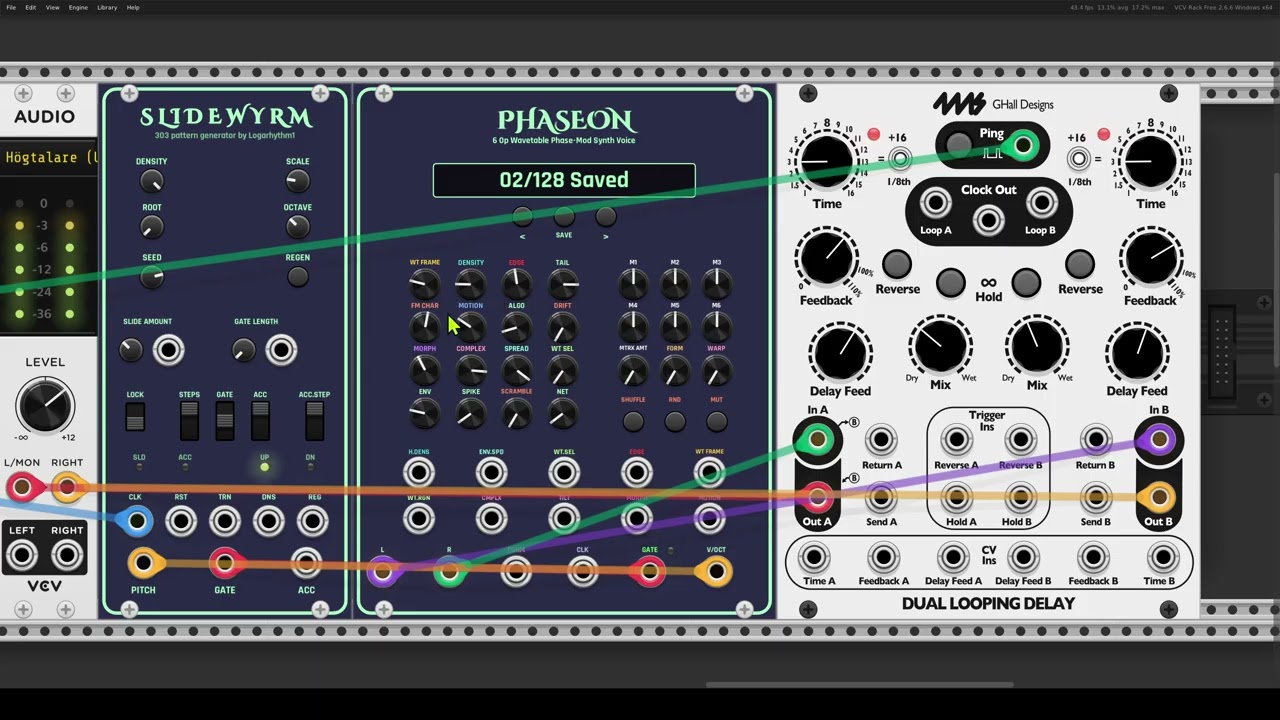
Task: Click the Phaseon M1 knob
Action: pyautogui.click(x=633, y=285)
